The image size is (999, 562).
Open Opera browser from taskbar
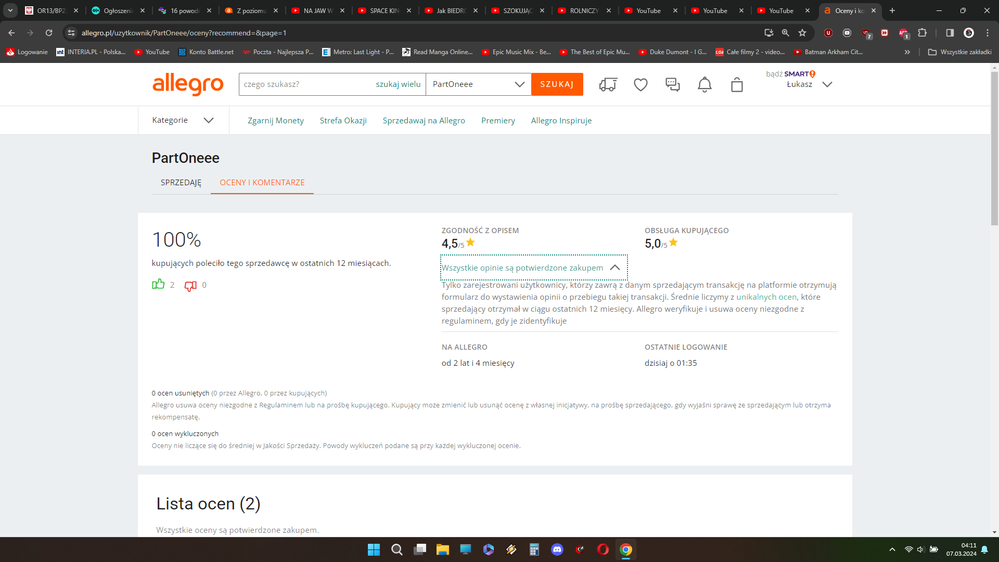click(x=603, y=549)
